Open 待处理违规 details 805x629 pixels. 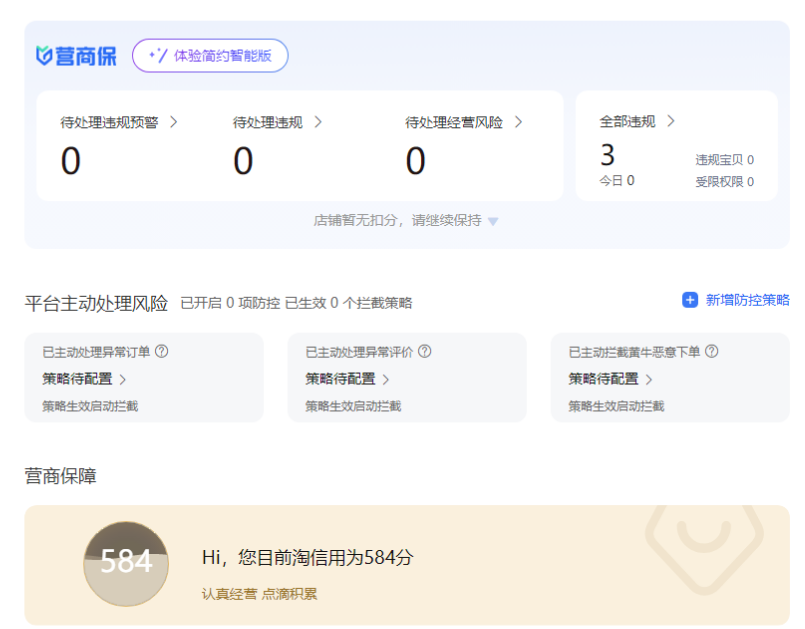click(x=277, y=122)
